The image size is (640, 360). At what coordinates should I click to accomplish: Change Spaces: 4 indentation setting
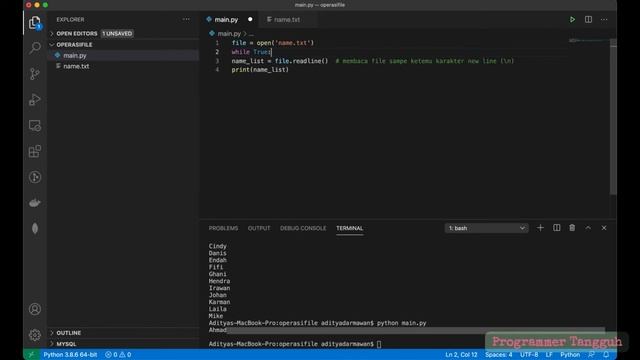498,355
